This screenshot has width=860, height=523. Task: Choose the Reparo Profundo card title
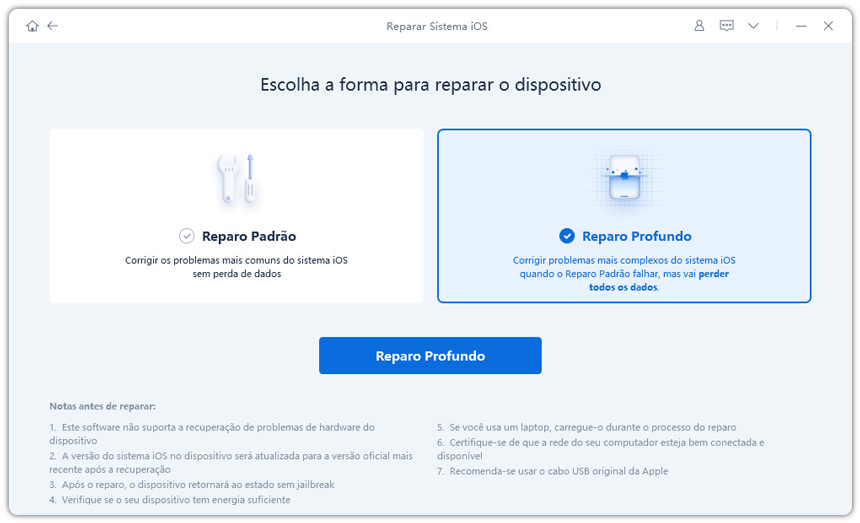(637, 236)
